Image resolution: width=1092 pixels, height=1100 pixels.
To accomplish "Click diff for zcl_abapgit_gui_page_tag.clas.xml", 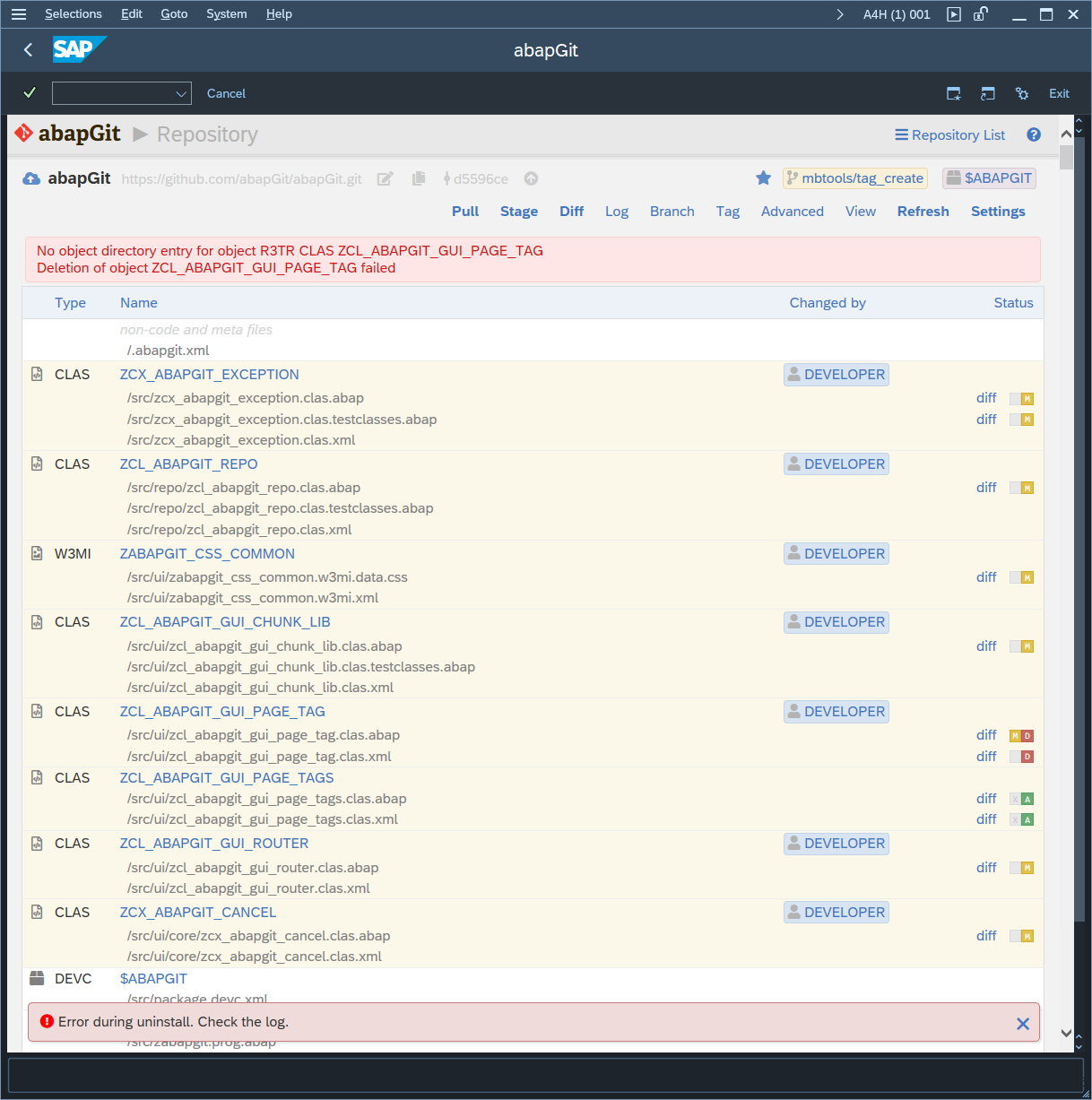I will point(986,757).
